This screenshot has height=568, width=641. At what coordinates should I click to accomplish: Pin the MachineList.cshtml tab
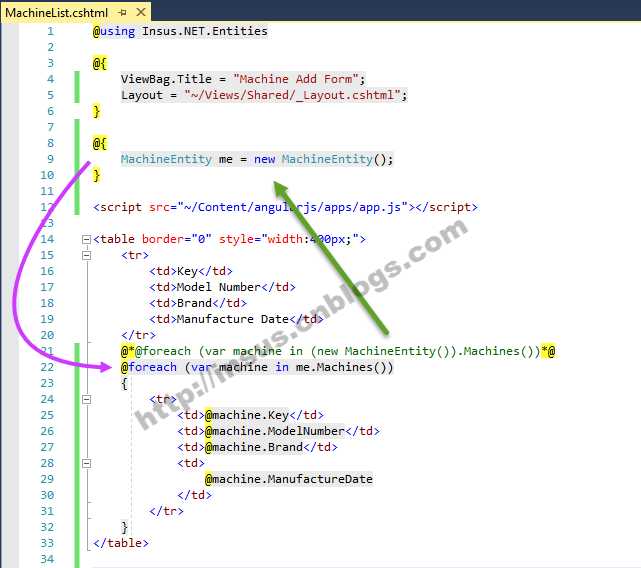pyautogui.click(x=122, y=13)
